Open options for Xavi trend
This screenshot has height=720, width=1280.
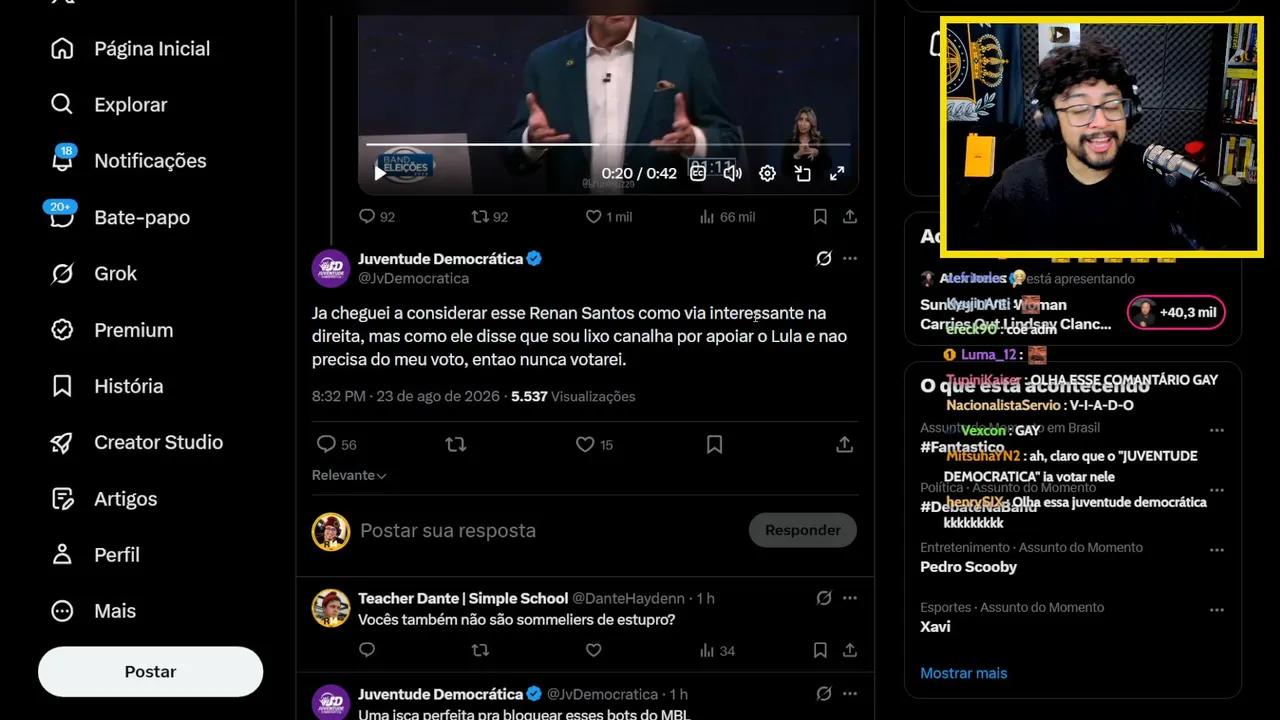(1217, 611)
